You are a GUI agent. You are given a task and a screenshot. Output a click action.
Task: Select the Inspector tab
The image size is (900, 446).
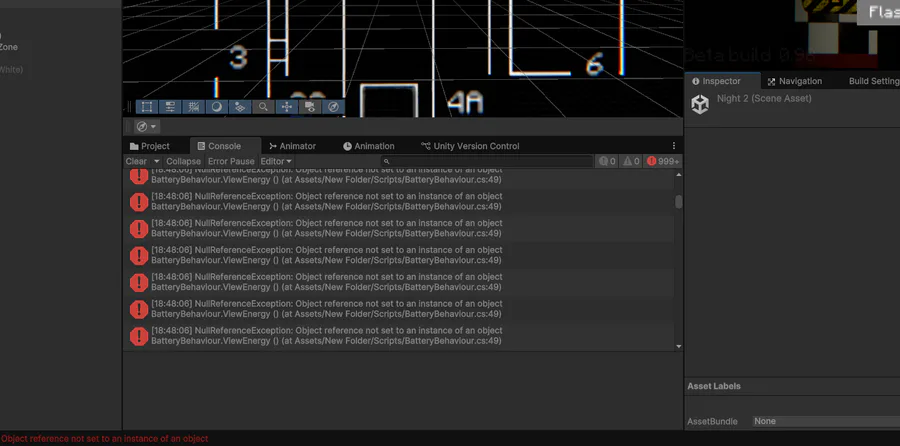click(x=722, y=81)
